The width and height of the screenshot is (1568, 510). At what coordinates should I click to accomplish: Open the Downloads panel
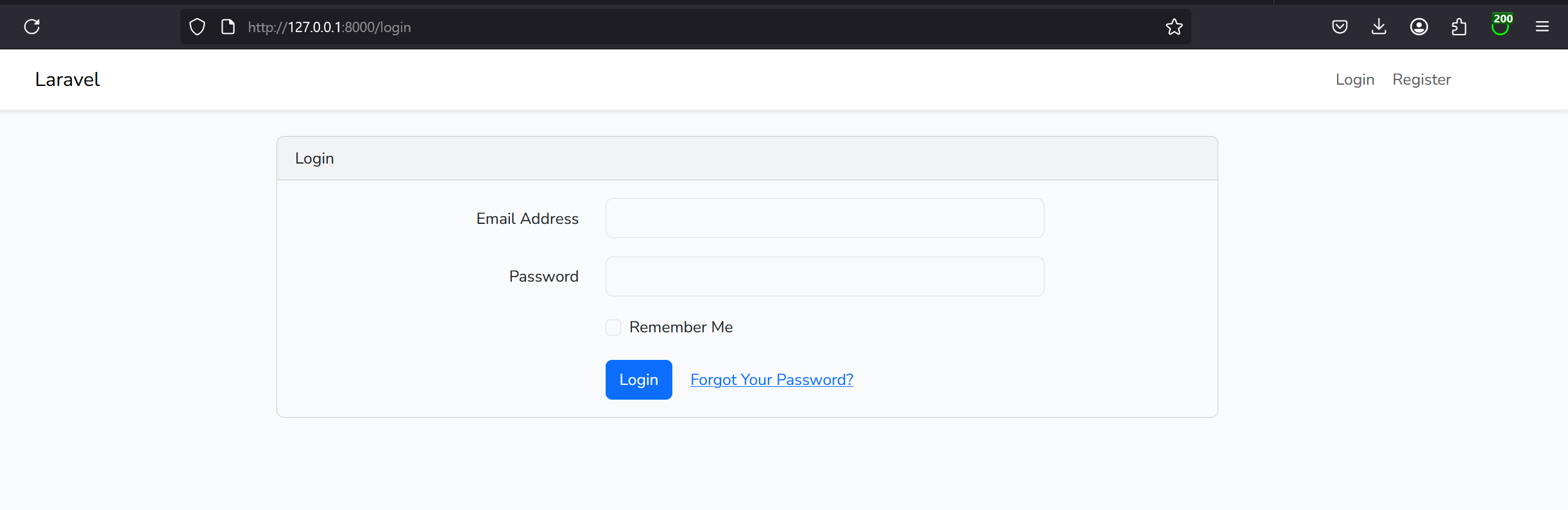pyautogui.click(x=1379, y=27)
